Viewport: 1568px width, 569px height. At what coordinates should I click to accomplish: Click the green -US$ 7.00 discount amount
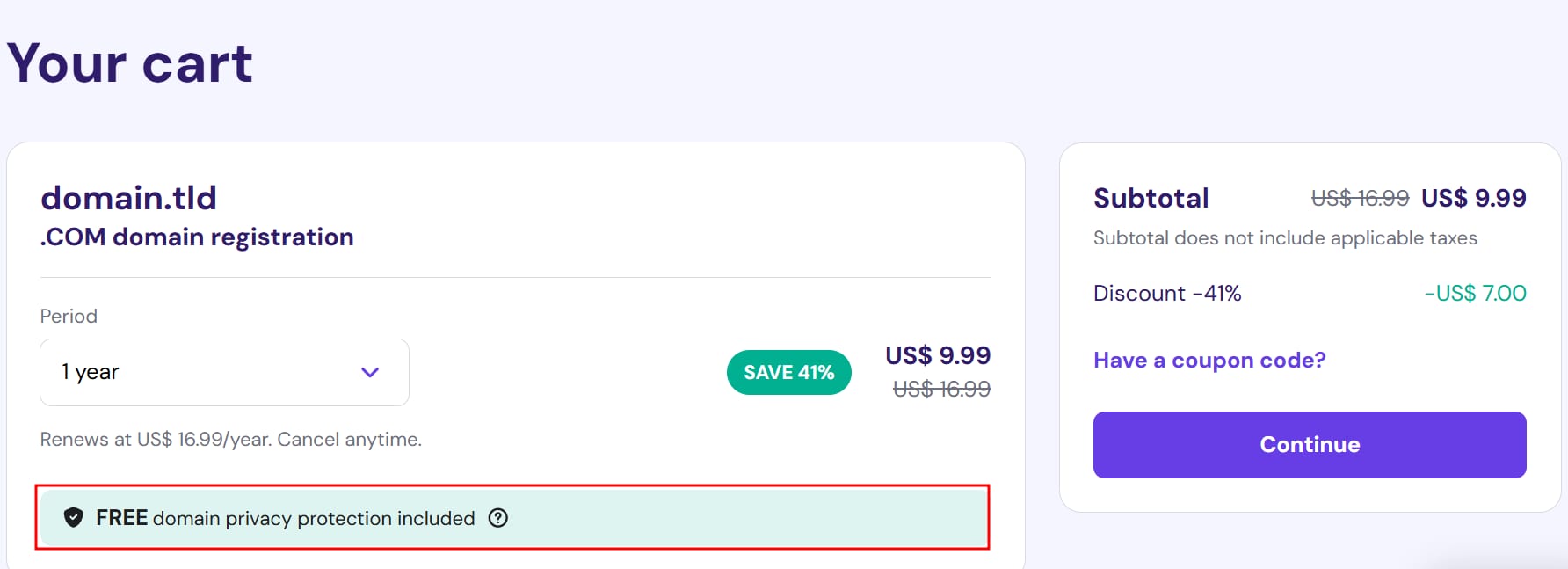click(x=1475, y=294)
